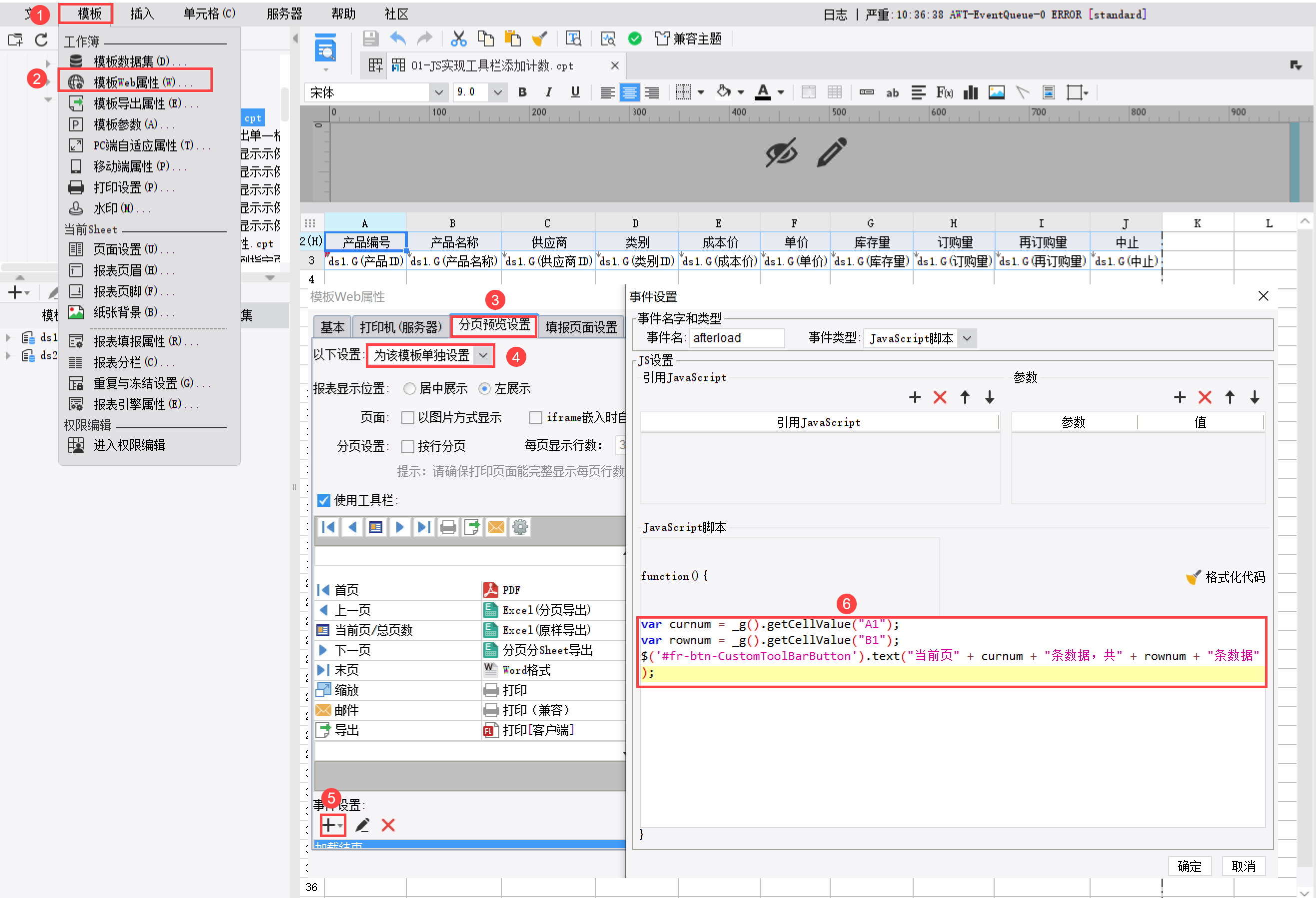The width and height of the screenshot is (1316, 898).
Task: Toggle bold formatting button
Action: 522,92
